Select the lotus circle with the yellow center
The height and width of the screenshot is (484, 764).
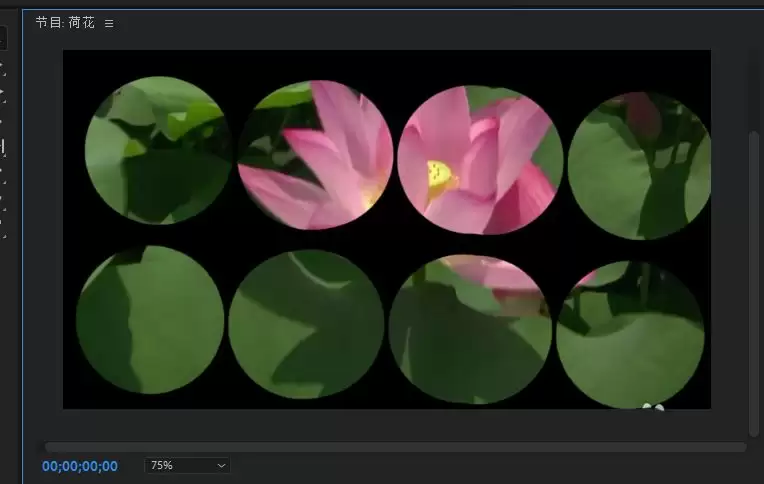(x=480, y=160)
